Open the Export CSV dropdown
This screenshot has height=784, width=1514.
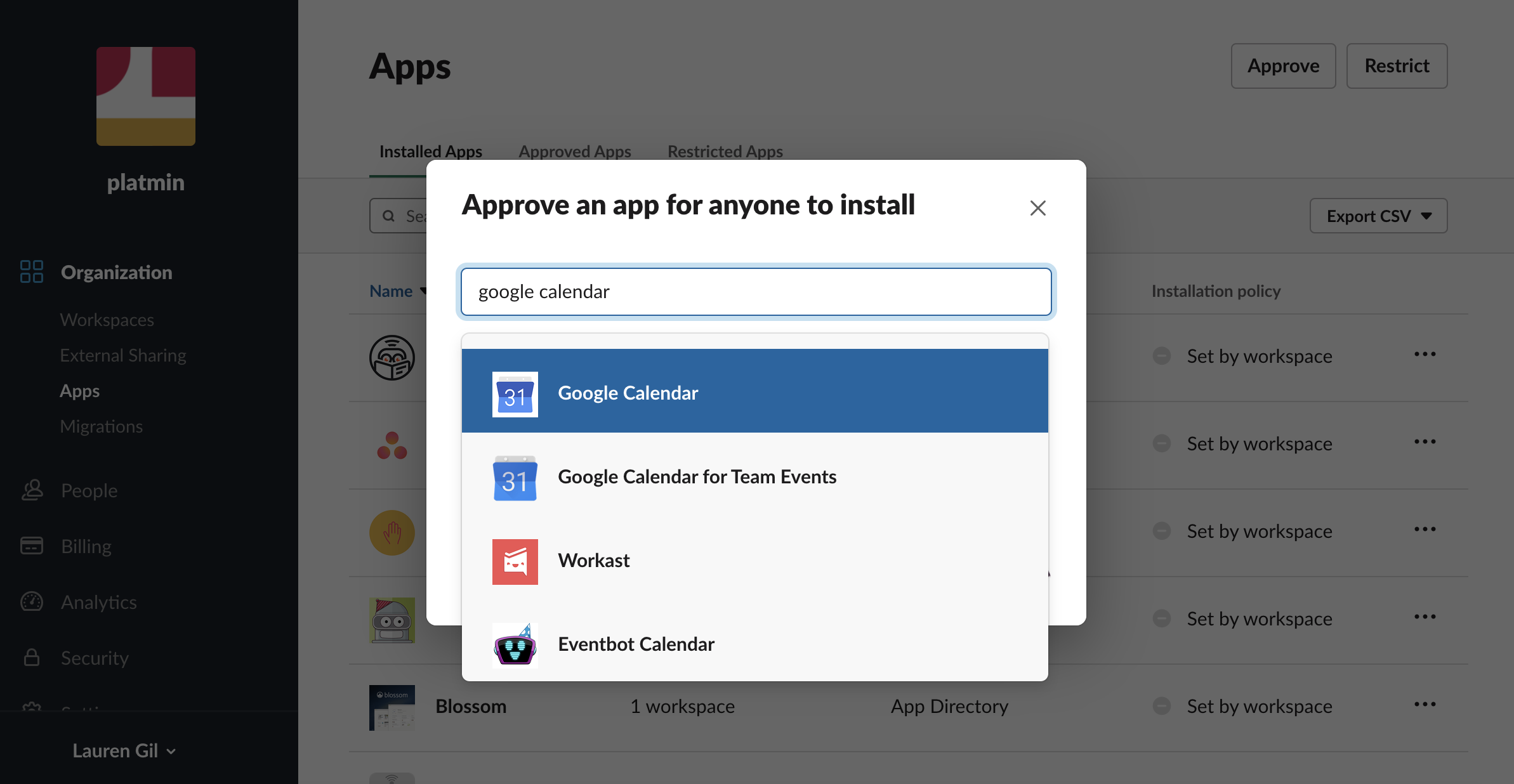pos(1378,216)
